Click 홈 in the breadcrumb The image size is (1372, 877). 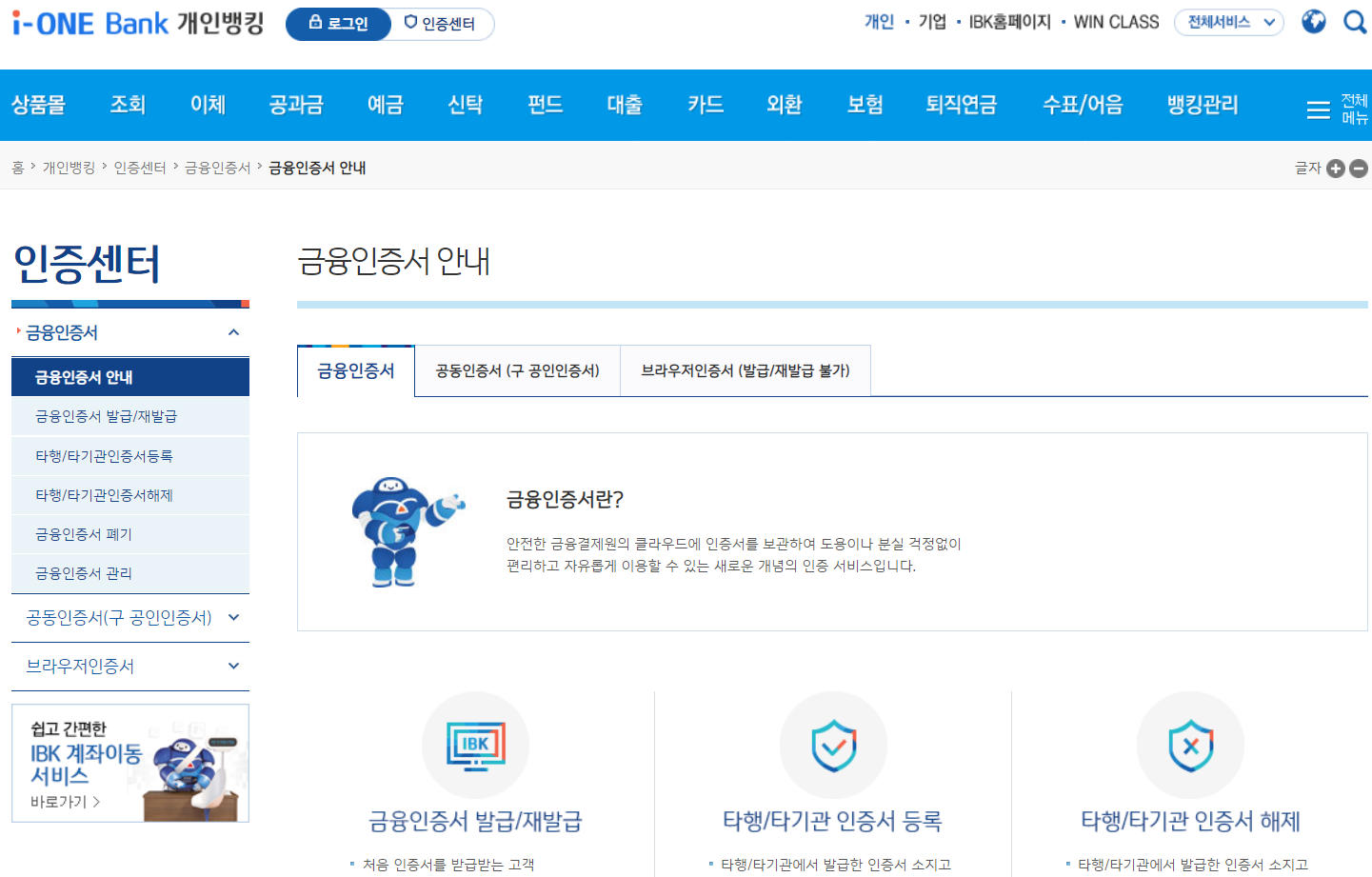18,168
